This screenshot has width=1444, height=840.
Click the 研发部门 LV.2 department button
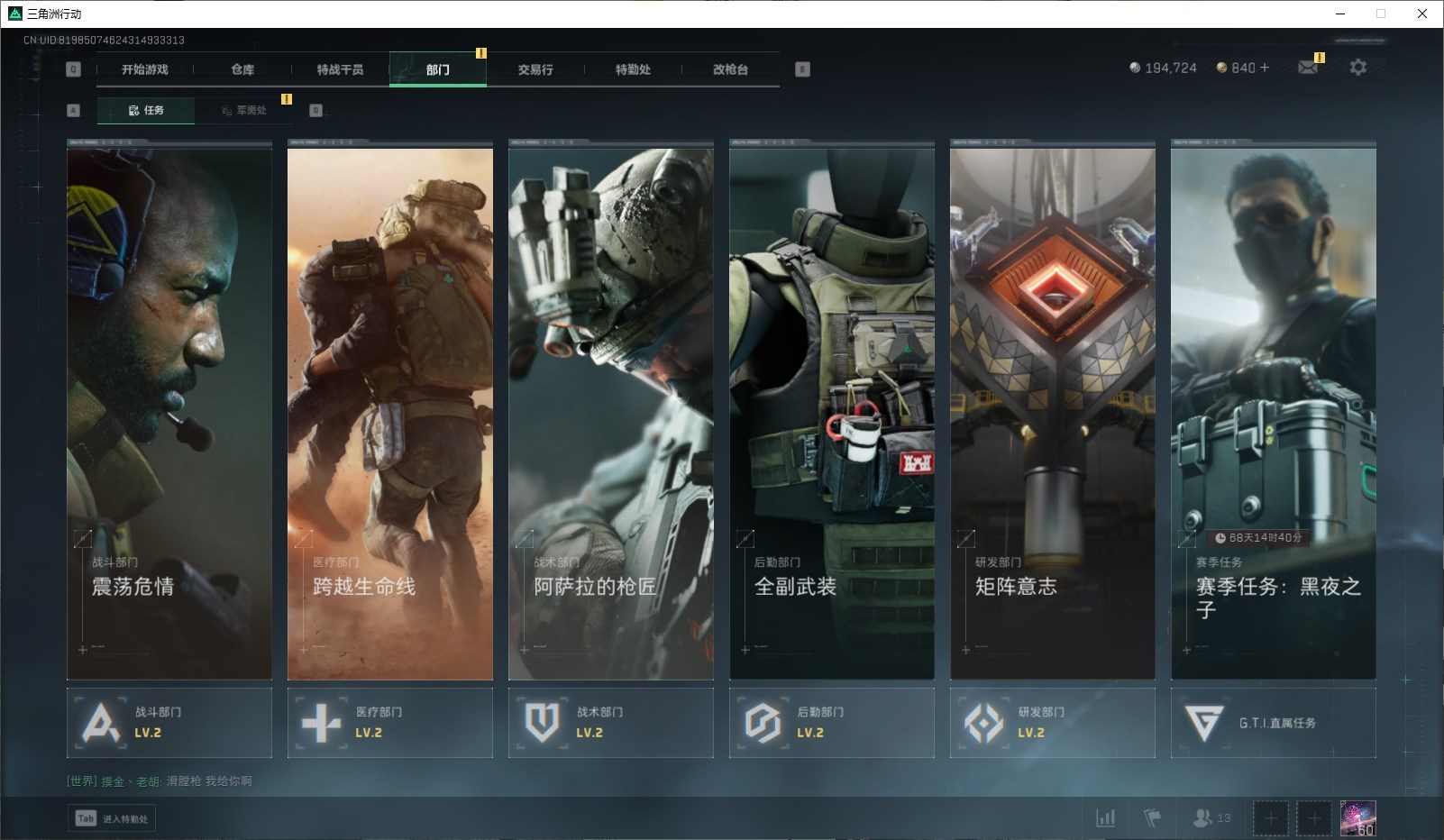tap(1053, 723)
